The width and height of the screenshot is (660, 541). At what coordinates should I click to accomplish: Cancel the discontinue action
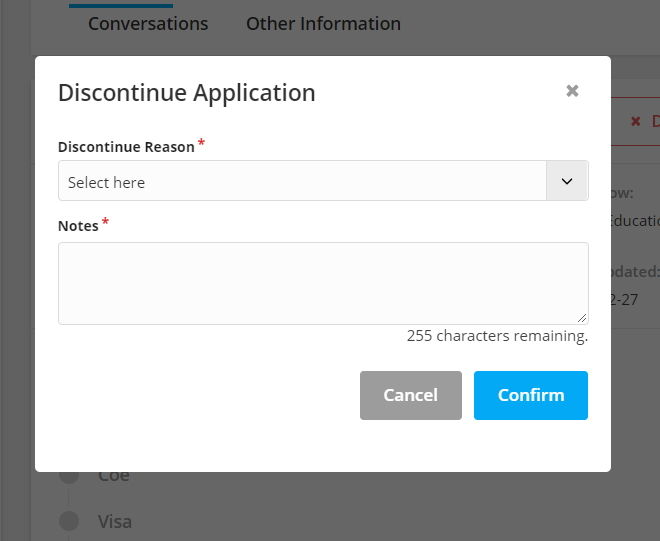(410, 395)
